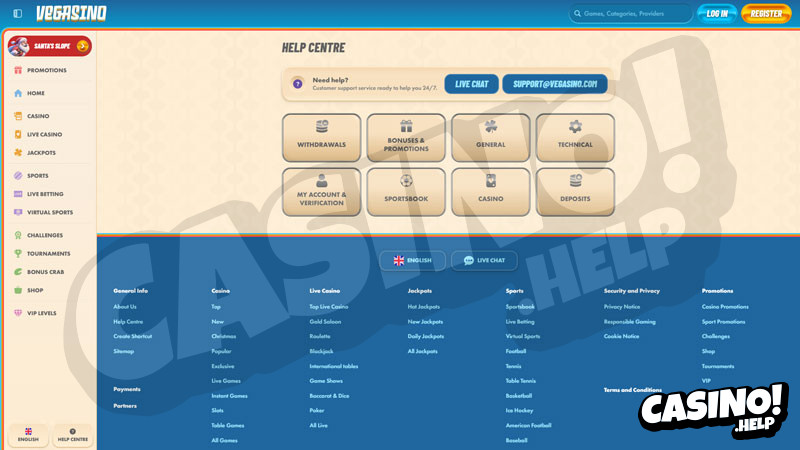Open the Ice Hockey footer link
The width and height of the screenshot is (800, 450).
coord(519,411)
